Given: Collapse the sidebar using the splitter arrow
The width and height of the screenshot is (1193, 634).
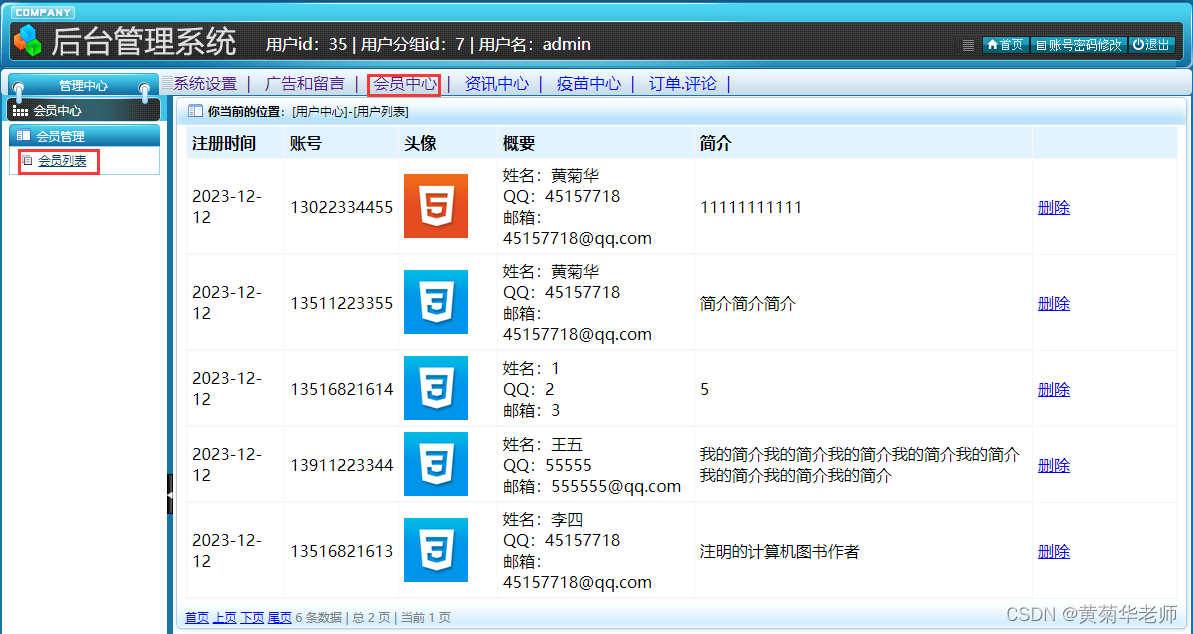Looking at the screenshot, I should [170, 494].
